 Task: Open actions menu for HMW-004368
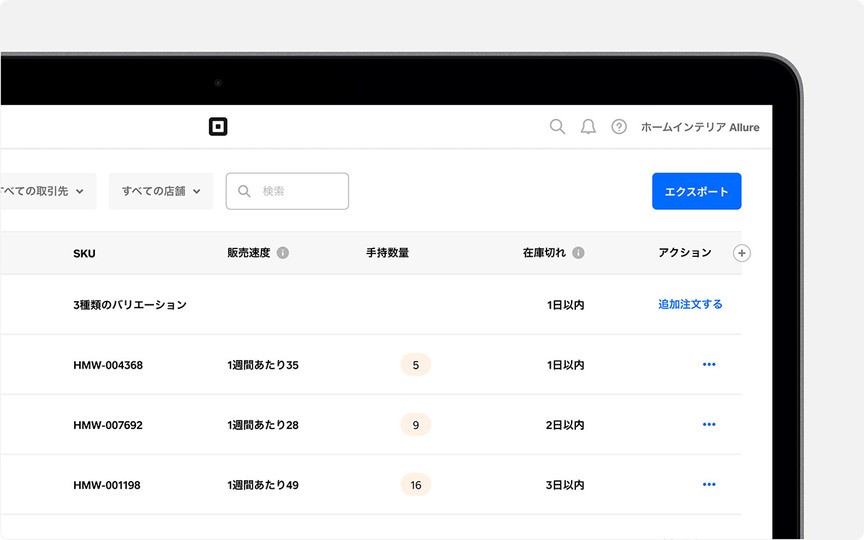[709, 365]
